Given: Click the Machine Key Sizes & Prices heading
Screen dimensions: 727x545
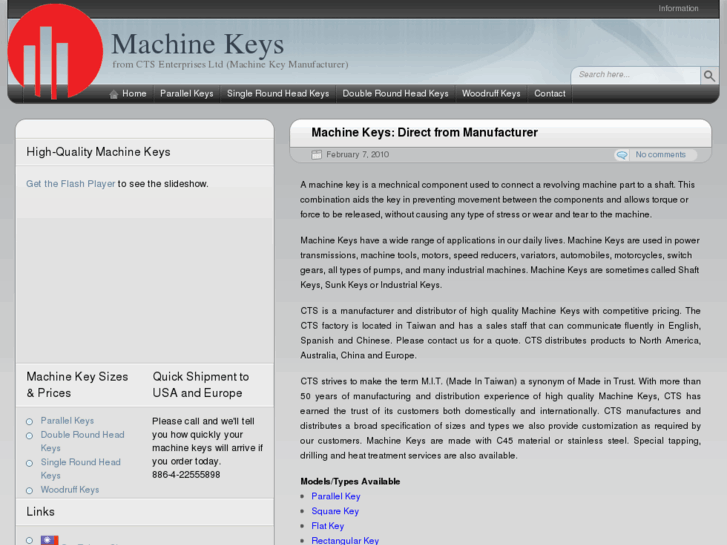Looking at the screenshot, I should click(x=77, y=385).
